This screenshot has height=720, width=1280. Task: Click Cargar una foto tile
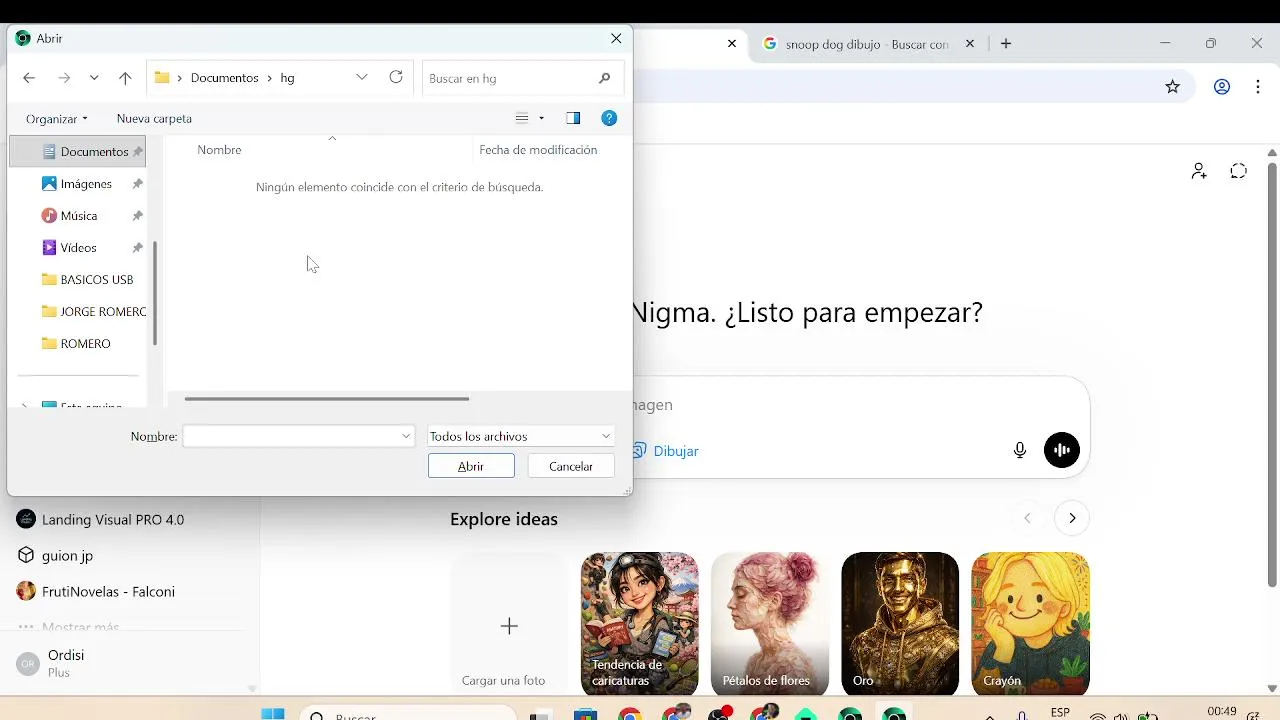pyautogui.click(x=509, y=624)
